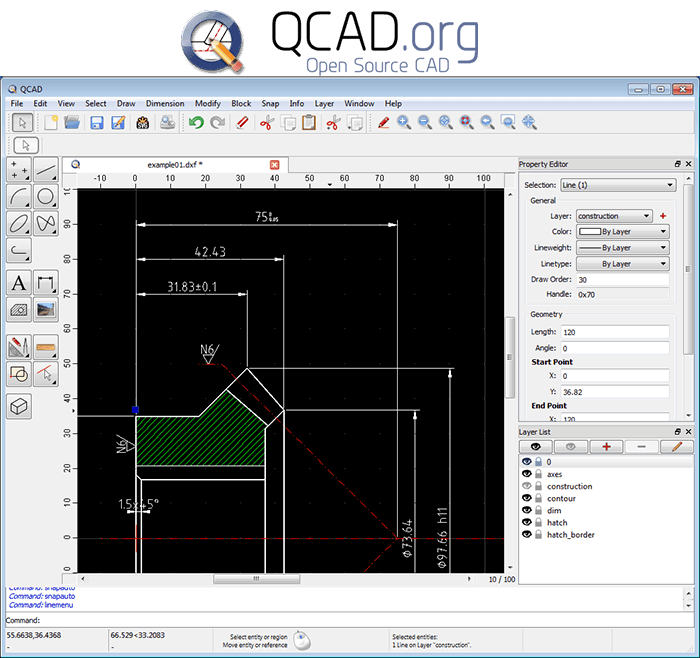This screenshot has width=700, height=658.
Task: Add a new layer with plus button
Action: [606, 447]
